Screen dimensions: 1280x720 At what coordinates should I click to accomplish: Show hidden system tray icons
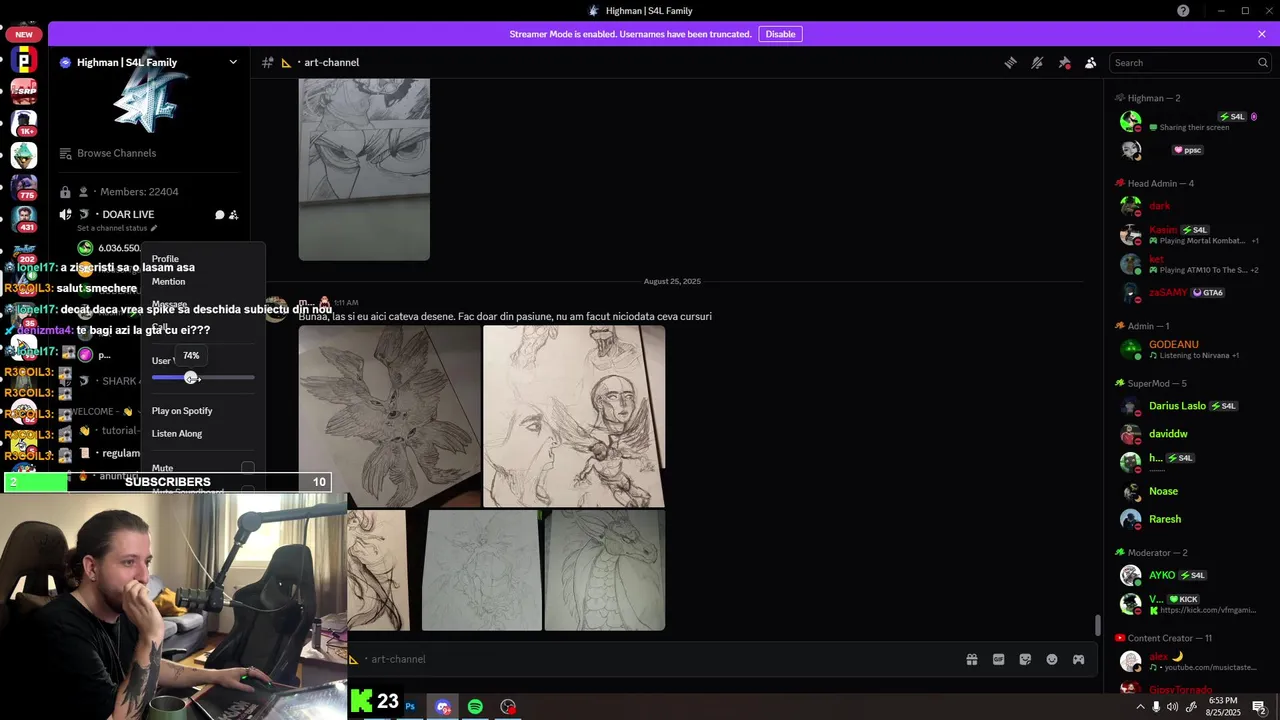[x=1140, y=707]
